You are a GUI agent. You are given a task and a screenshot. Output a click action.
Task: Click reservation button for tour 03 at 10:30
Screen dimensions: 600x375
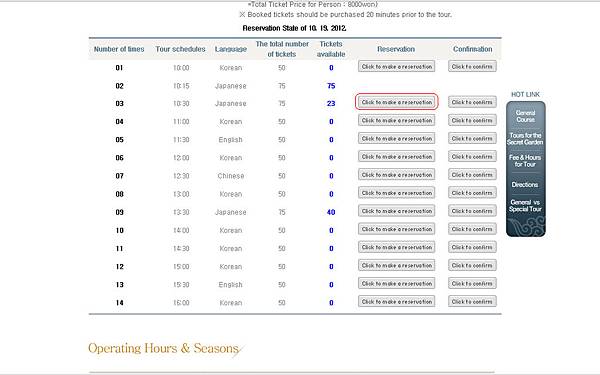click(x=396, y=102)
